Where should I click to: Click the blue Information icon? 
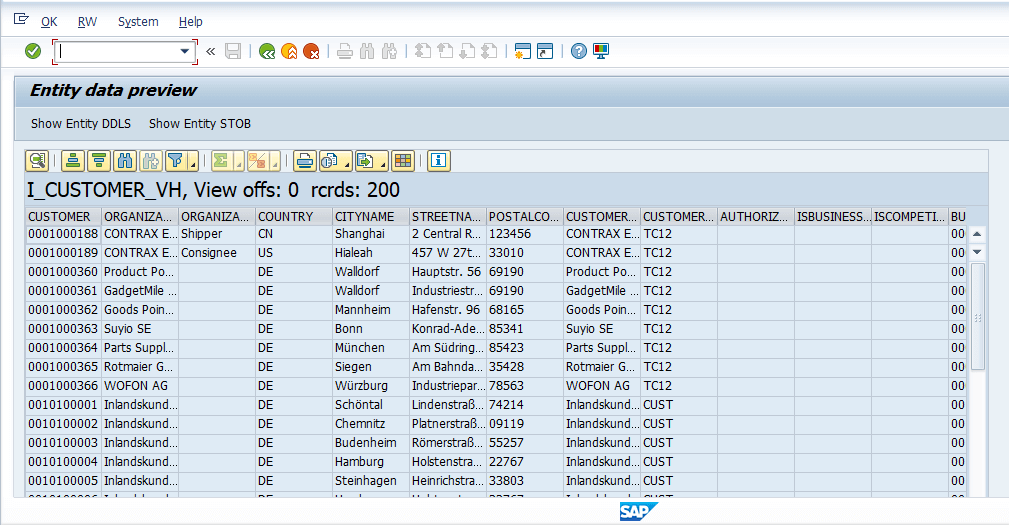coord(439,161)
